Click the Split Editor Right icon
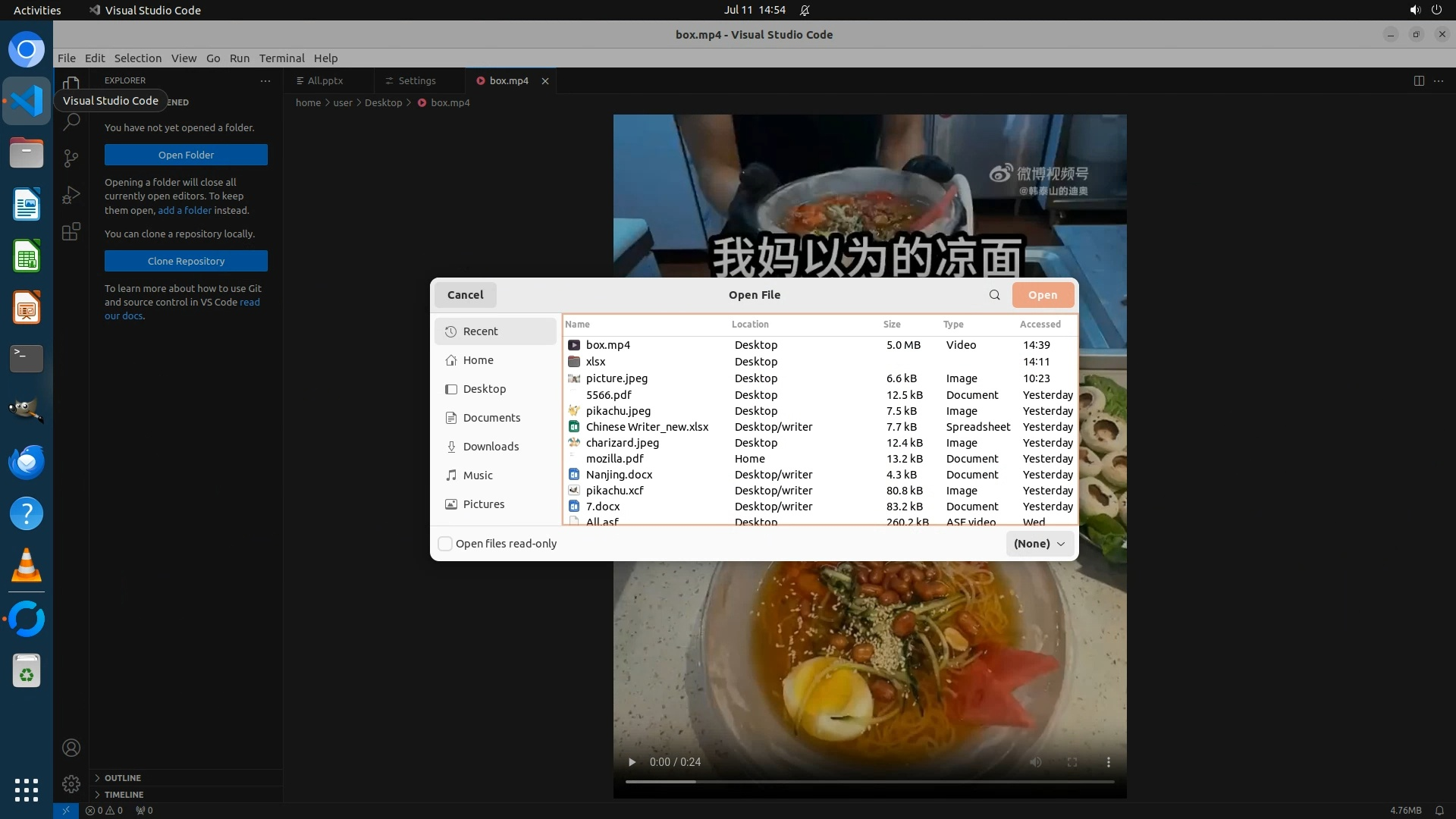The image size is (1456, 819). [1418, 80]
